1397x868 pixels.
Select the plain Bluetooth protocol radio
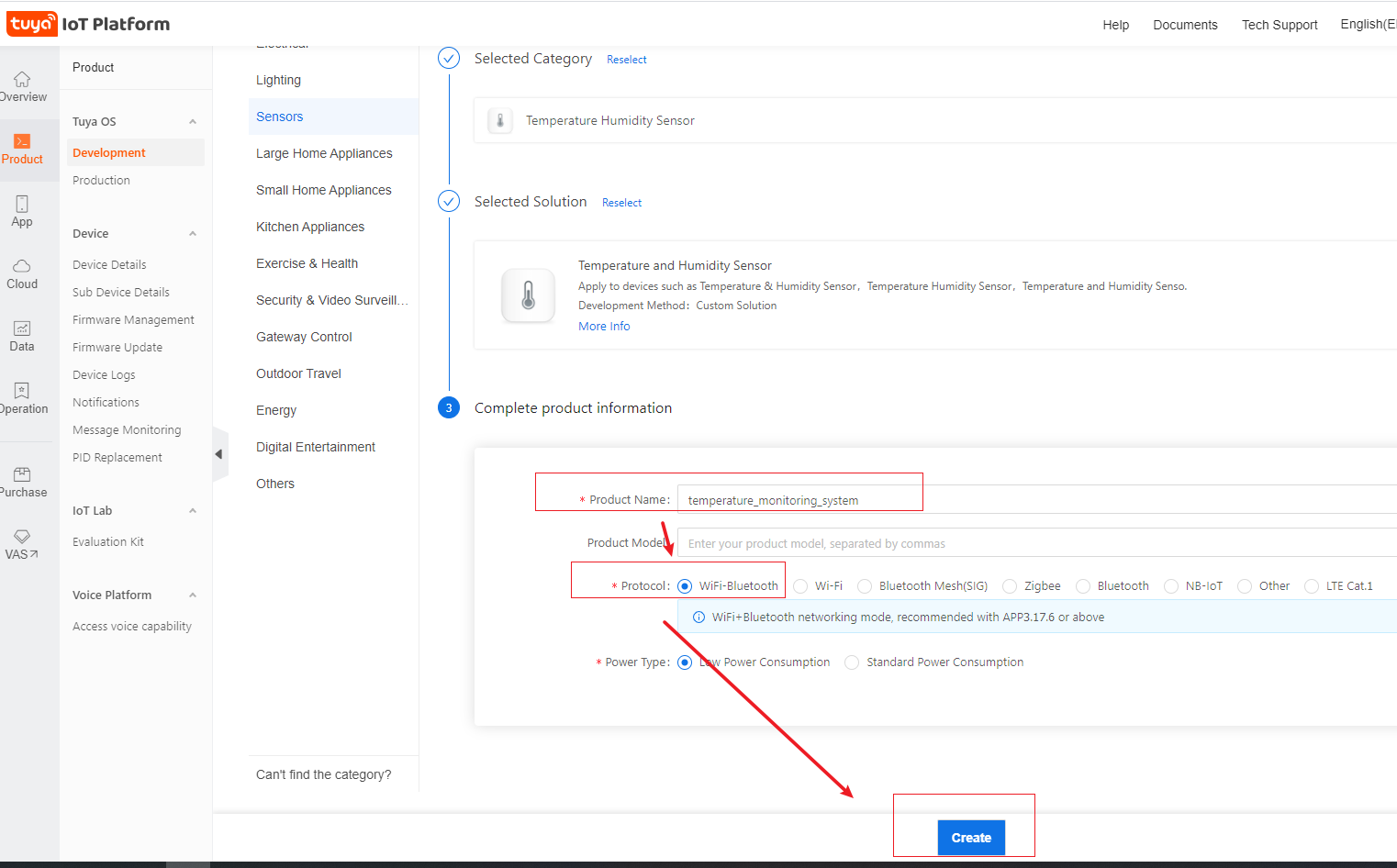coord(1083,586)
